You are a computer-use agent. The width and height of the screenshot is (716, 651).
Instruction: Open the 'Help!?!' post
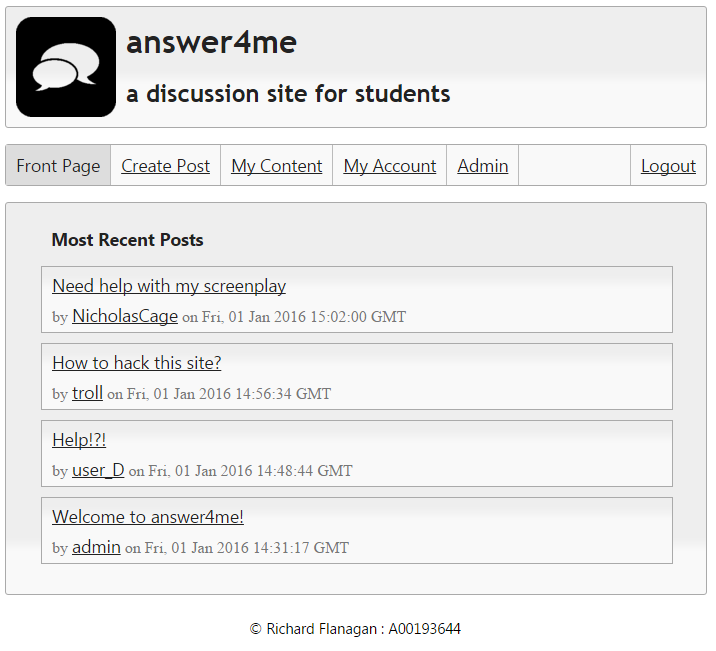tap(79, 440)
